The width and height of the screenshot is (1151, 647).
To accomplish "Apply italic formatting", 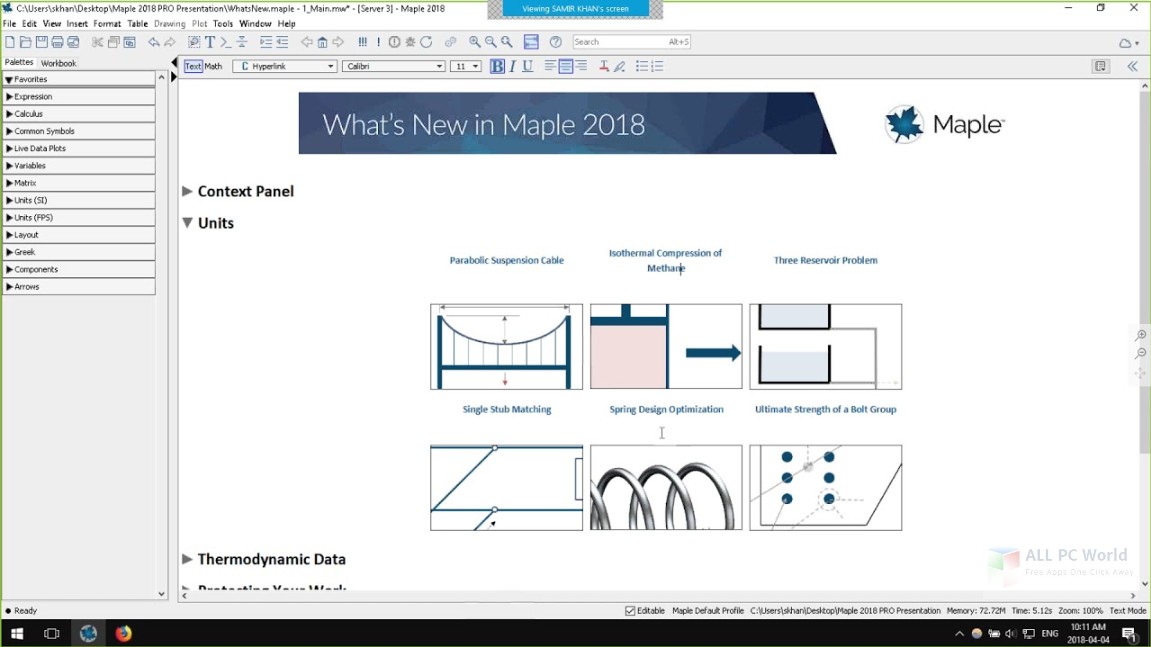I will point(512,66).
